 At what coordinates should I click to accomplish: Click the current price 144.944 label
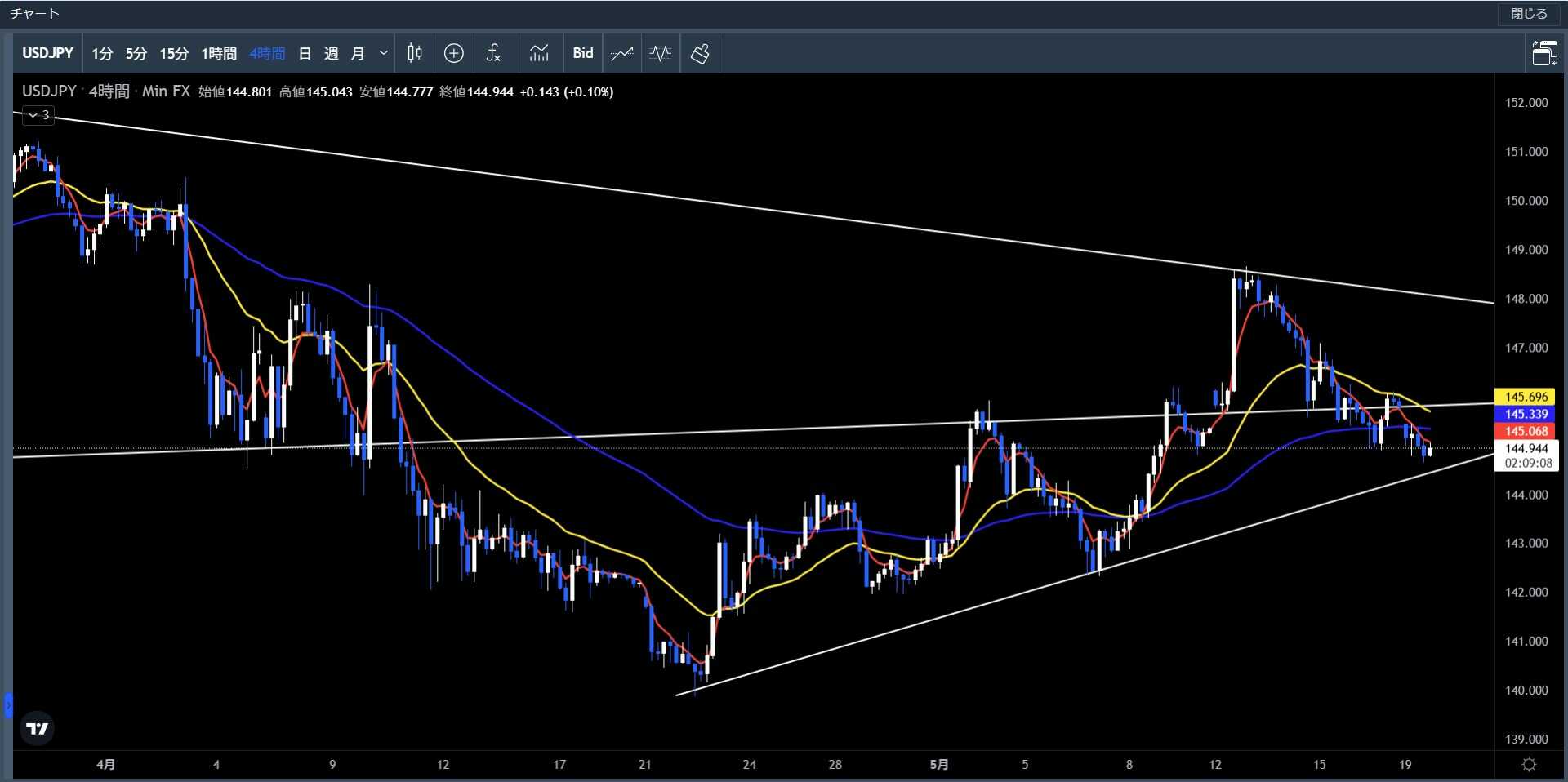coord(1526,448)
